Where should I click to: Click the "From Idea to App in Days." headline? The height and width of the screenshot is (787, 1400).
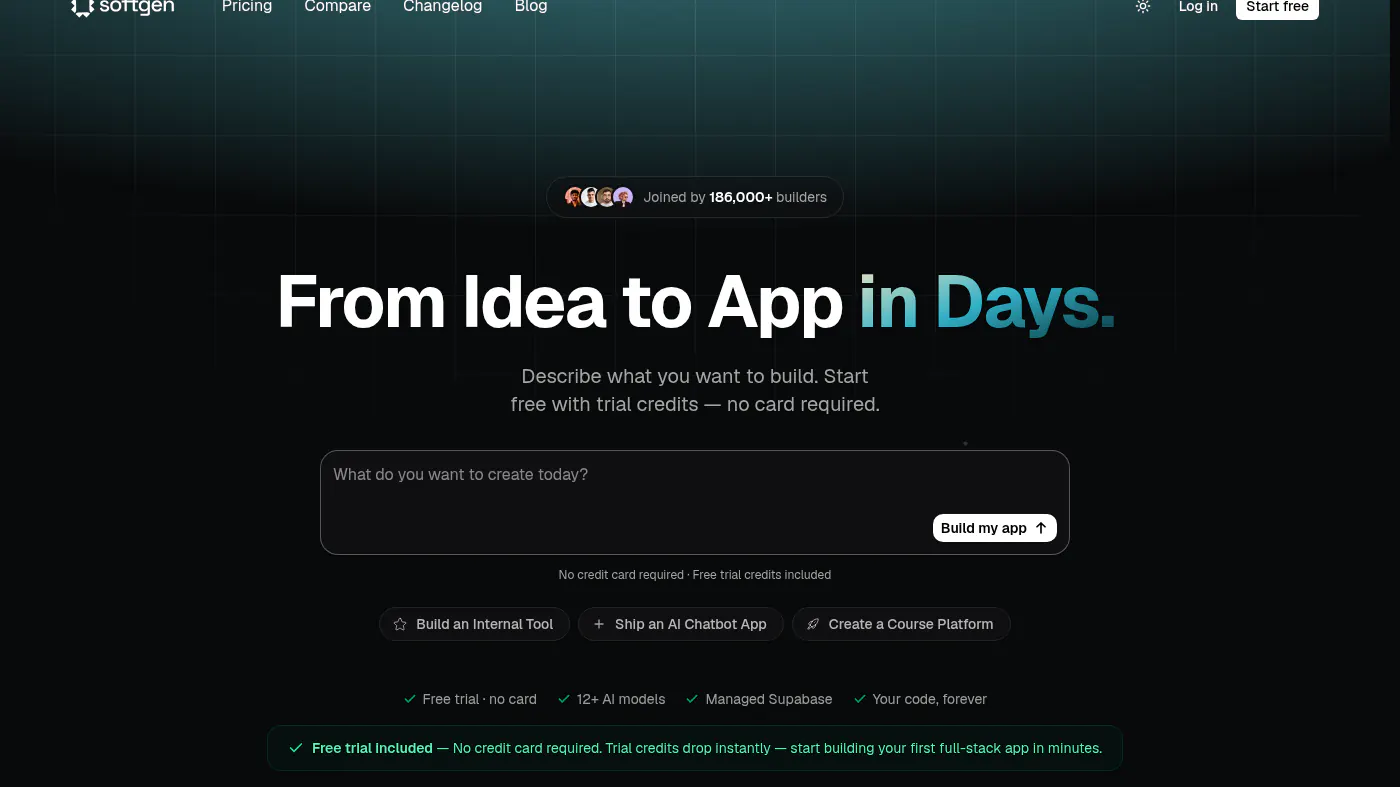(x=696, y=302)
